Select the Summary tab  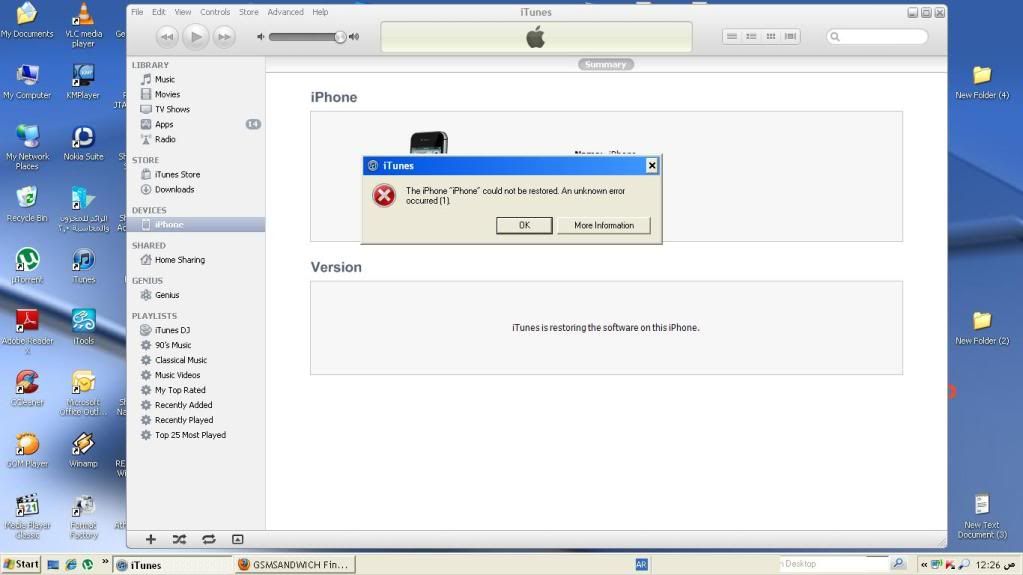tap(605, 64)
